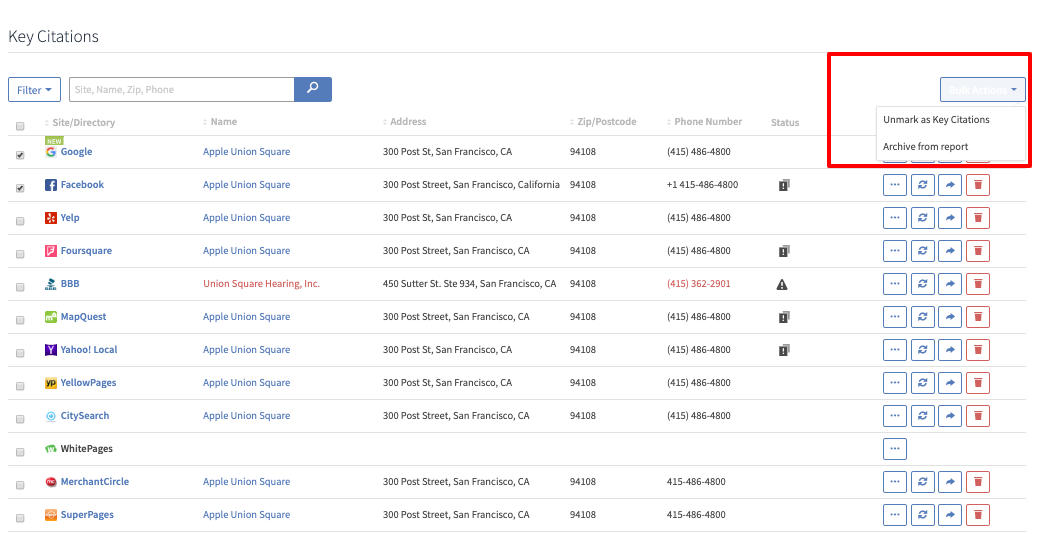The image size is (1040, 534).
Task: Delete the MapQuest citation
Action: 978,317
